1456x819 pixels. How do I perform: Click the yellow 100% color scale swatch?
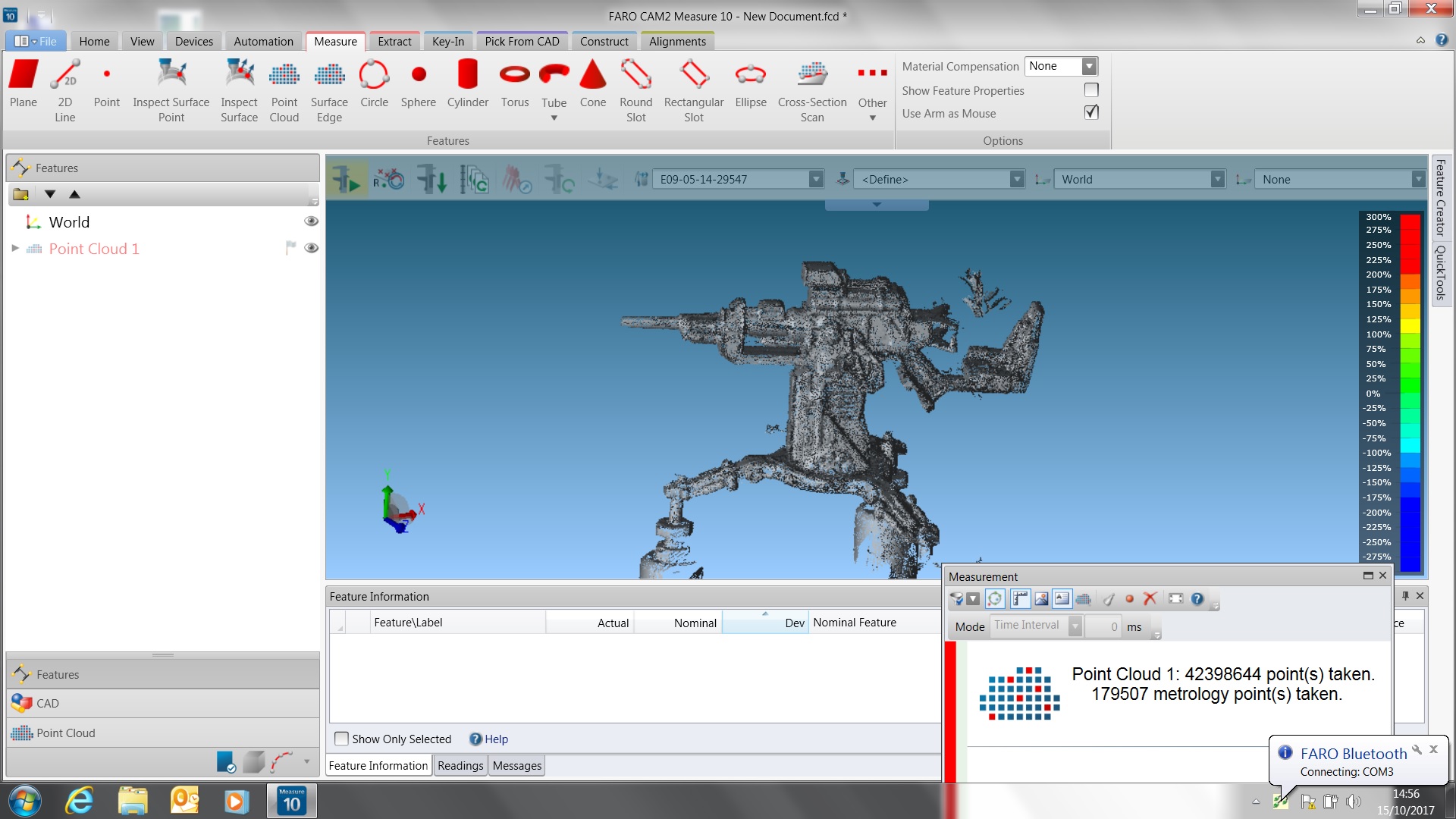(1410, 327)
